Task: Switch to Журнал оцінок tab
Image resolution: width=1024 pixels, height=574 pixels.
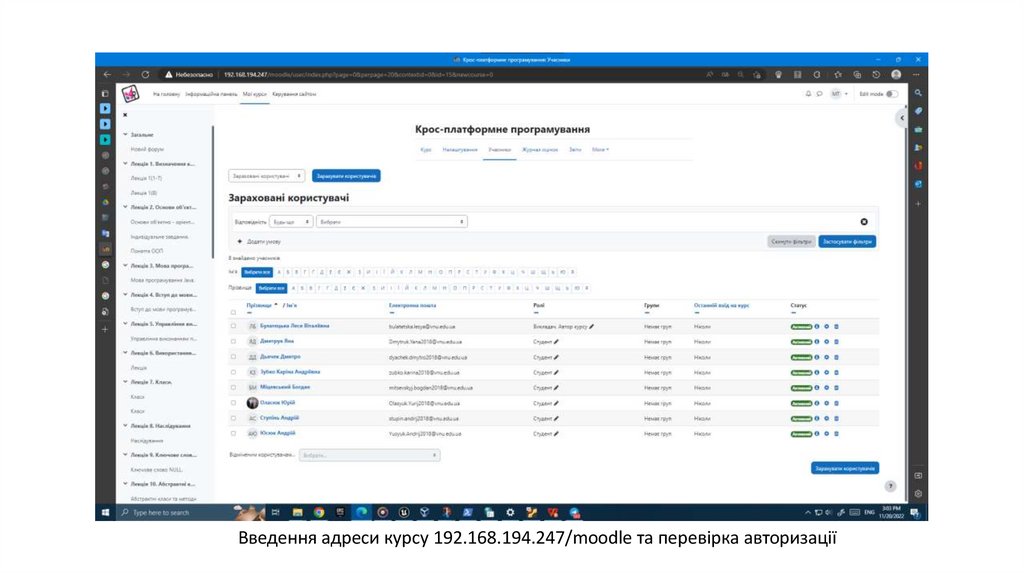Action: tap(540, 150)
